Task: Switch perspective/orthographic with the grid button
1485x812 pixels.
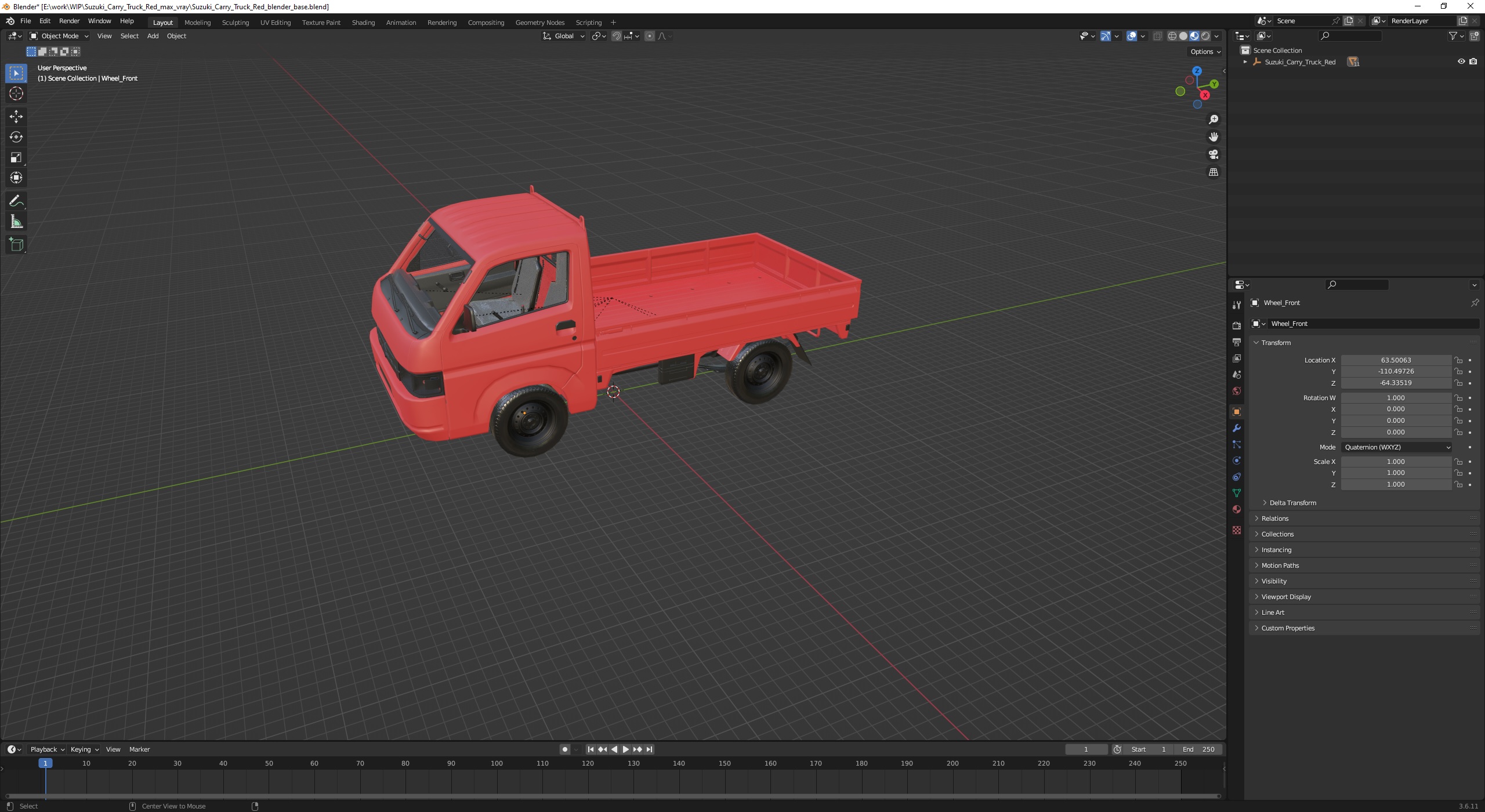Action: coord(1214,172)
